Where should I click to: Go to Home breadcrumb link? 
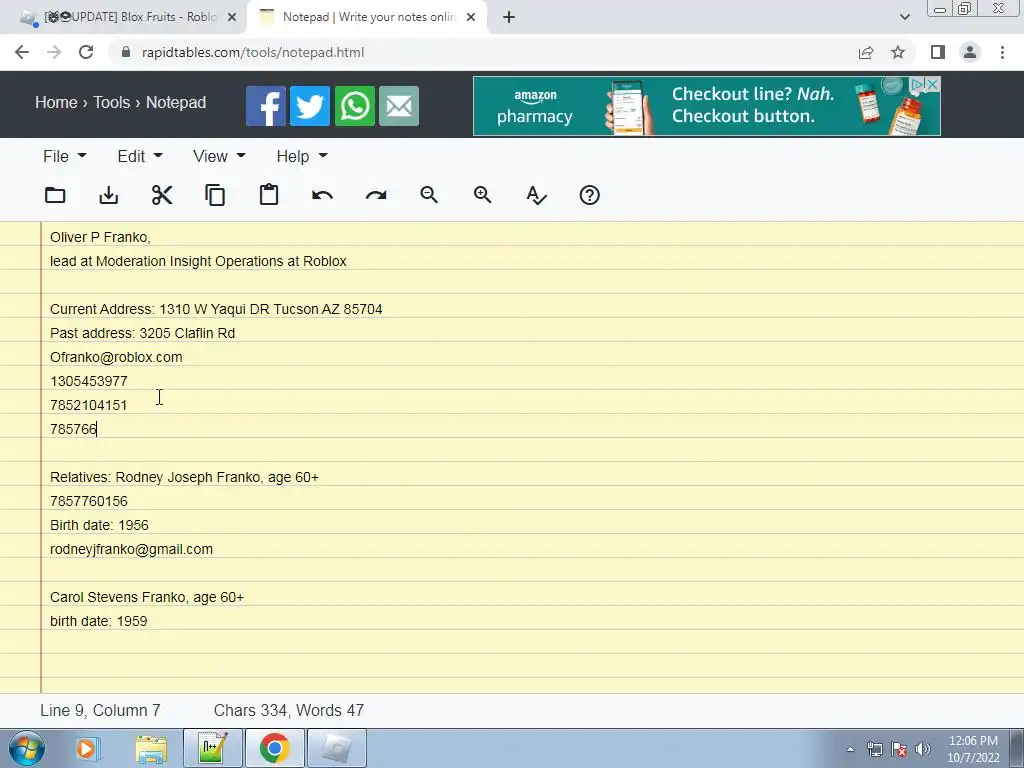(56, 103)
